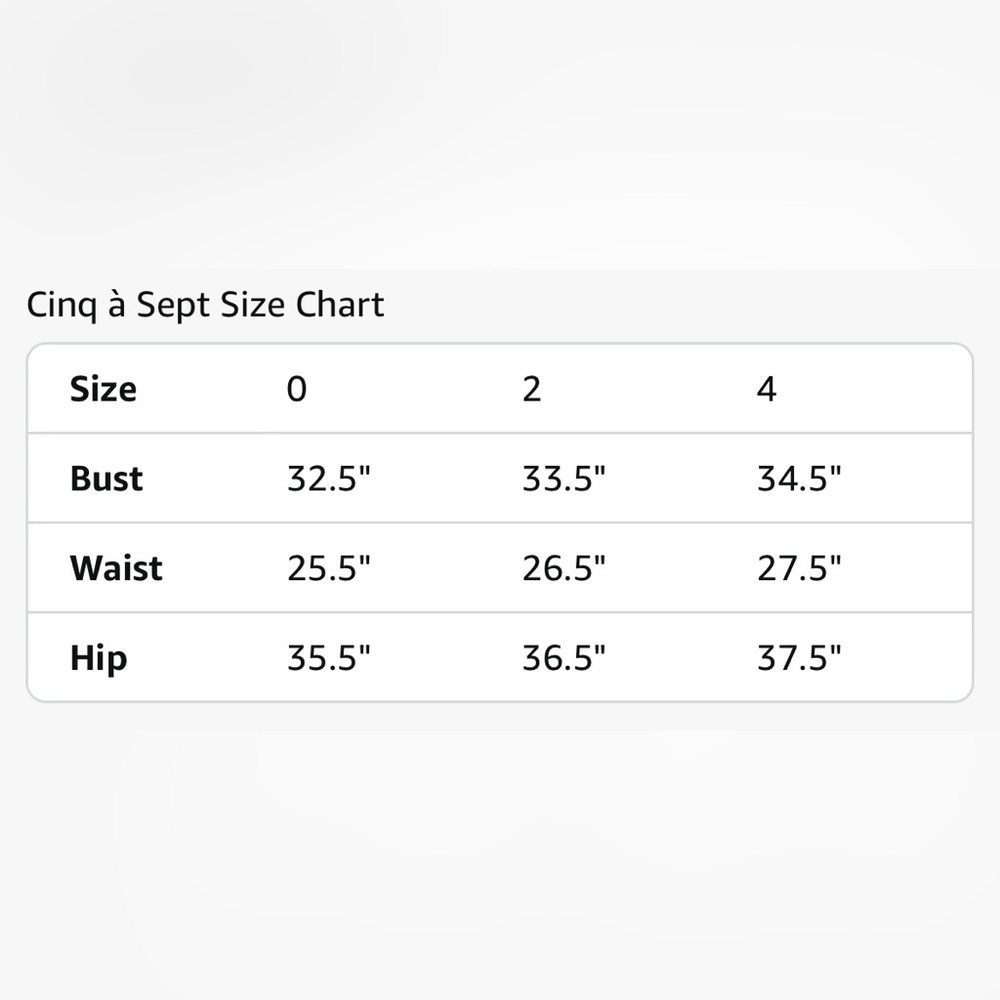This screenshot has width=1000, height=1000.
Task: Click the word Sept in the title
Action: [x=173, y=305]
